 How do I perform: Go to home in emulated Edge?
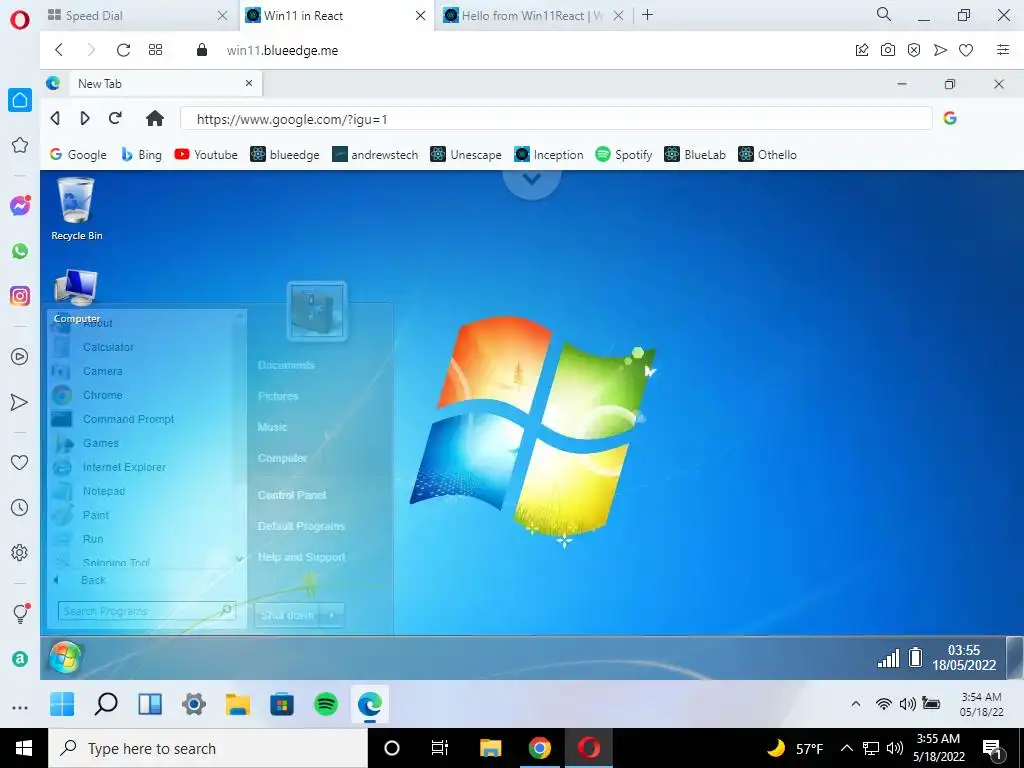(x=155, y=118)
